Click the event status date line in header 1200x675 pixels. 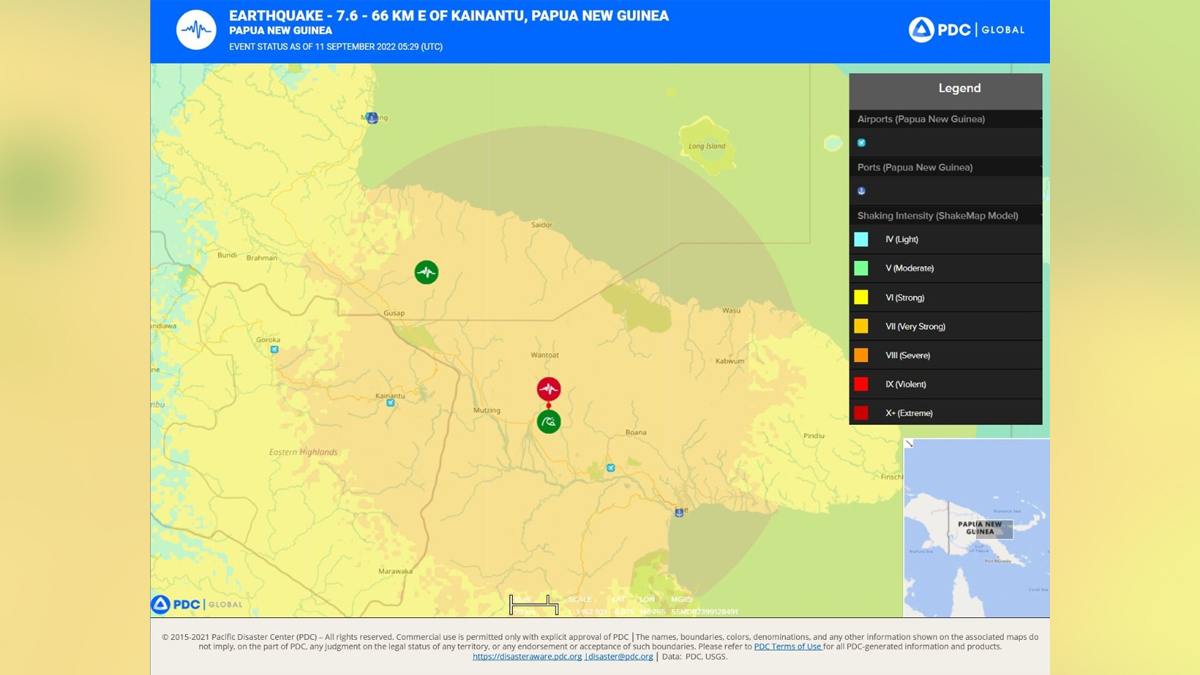click(x=336, y=47)
